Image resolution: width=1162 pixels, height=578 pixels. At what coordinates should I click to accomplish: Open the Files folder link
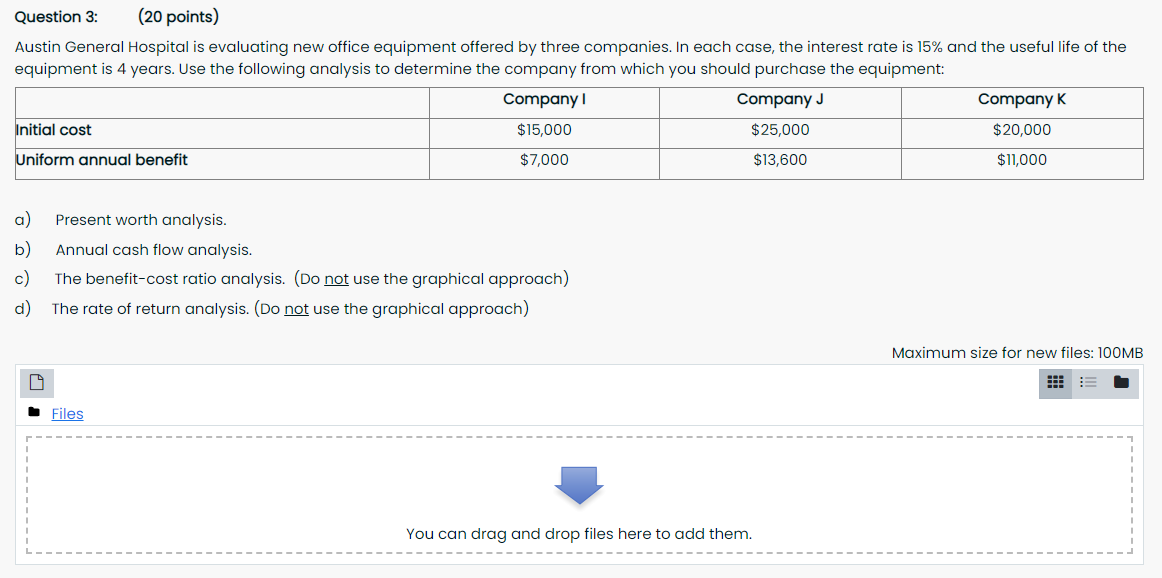click(x=67, y=413)
